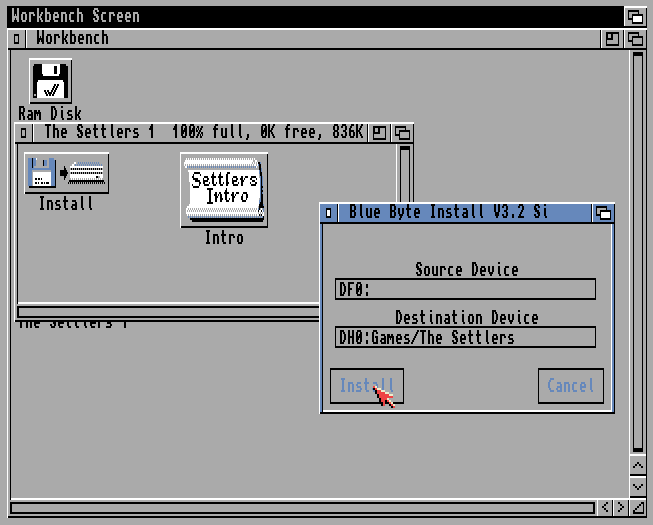The height and width of the screenshot is (525, 653).
Task: Click zoom gadget of Workbench window
Action: point(612,39)
